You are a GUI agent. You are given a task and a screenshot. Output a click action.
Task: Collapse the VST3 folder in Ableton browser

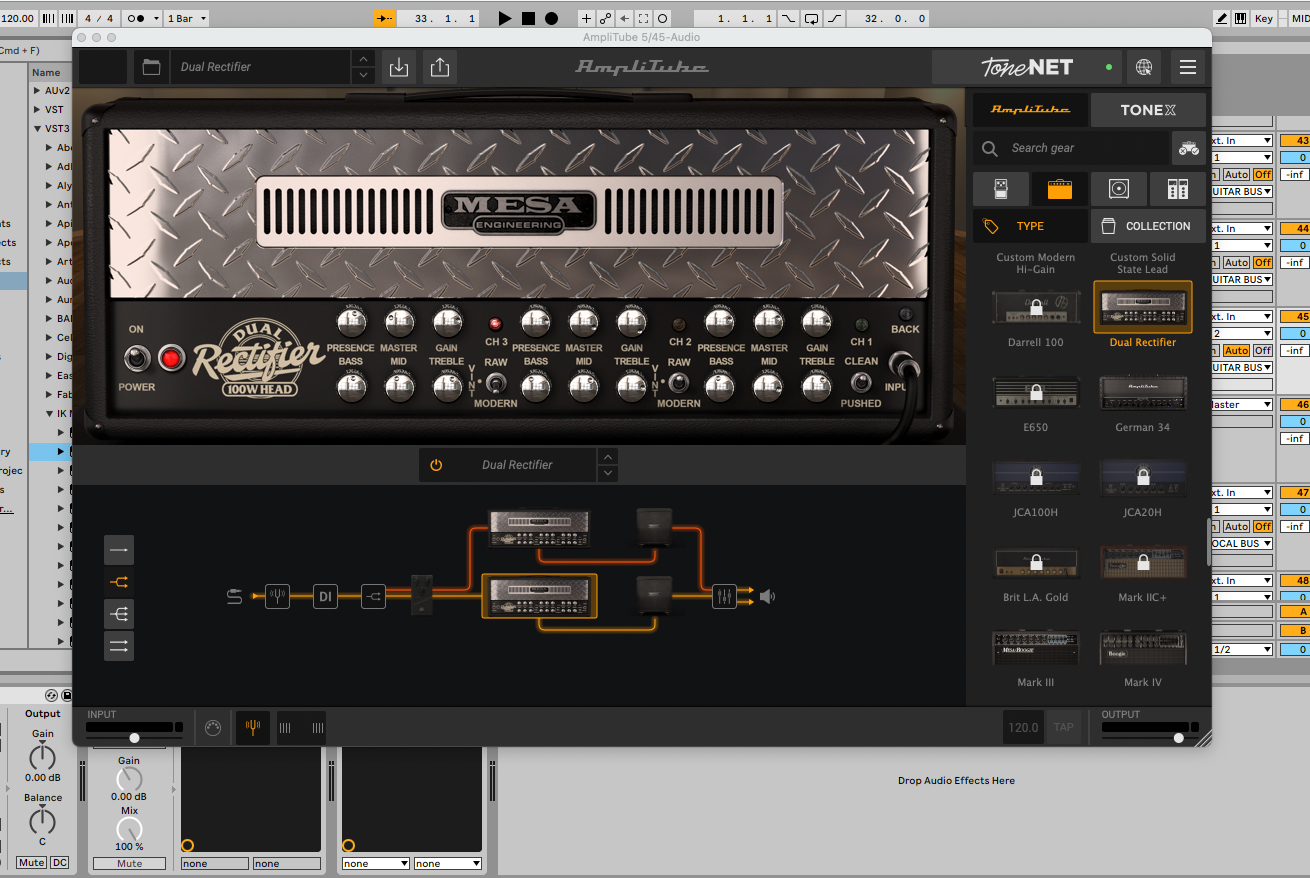37,129
